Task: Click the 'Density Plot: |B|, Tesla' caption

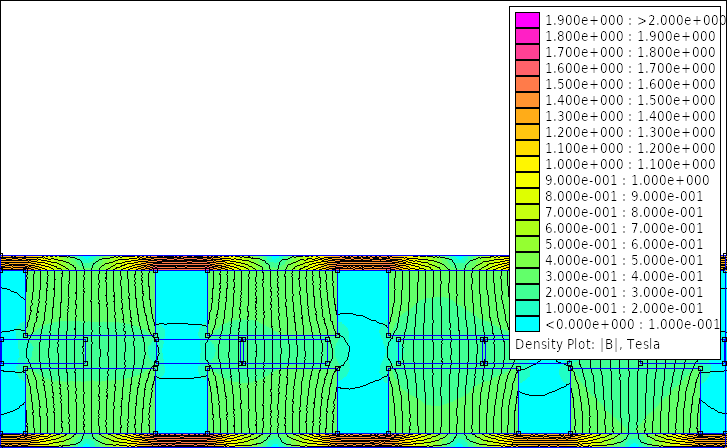Action: (587, 344)
